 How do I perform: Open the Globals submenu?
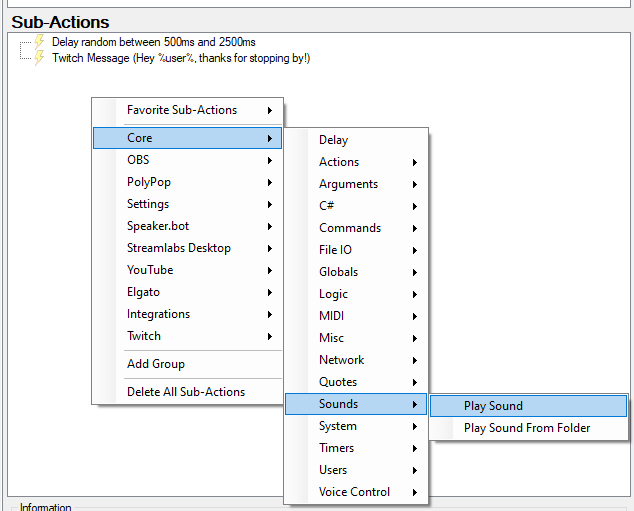click(x=356, y=272)
